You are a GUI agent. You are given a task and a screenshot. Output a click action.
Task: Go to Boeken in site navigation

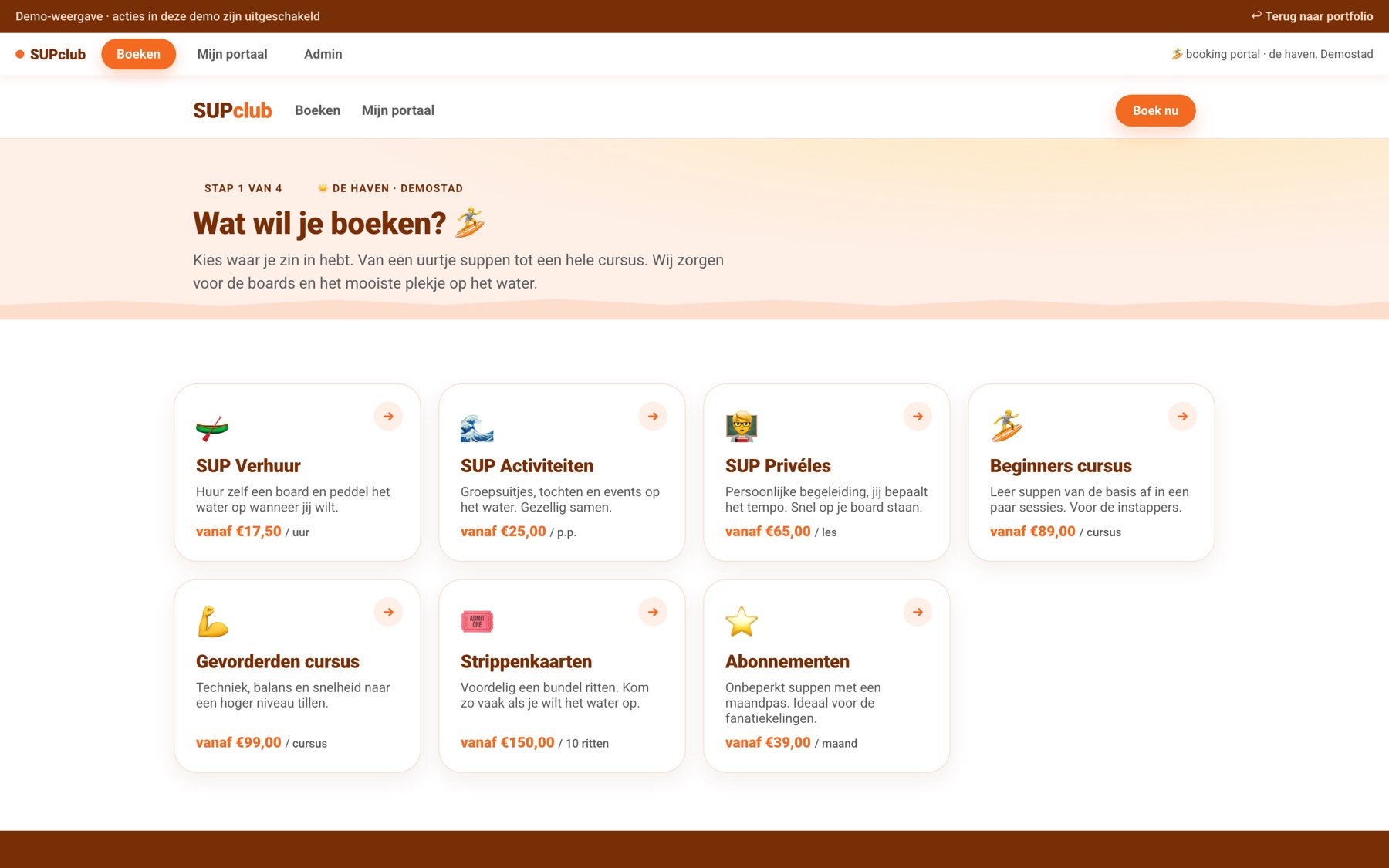coord(318,110)
